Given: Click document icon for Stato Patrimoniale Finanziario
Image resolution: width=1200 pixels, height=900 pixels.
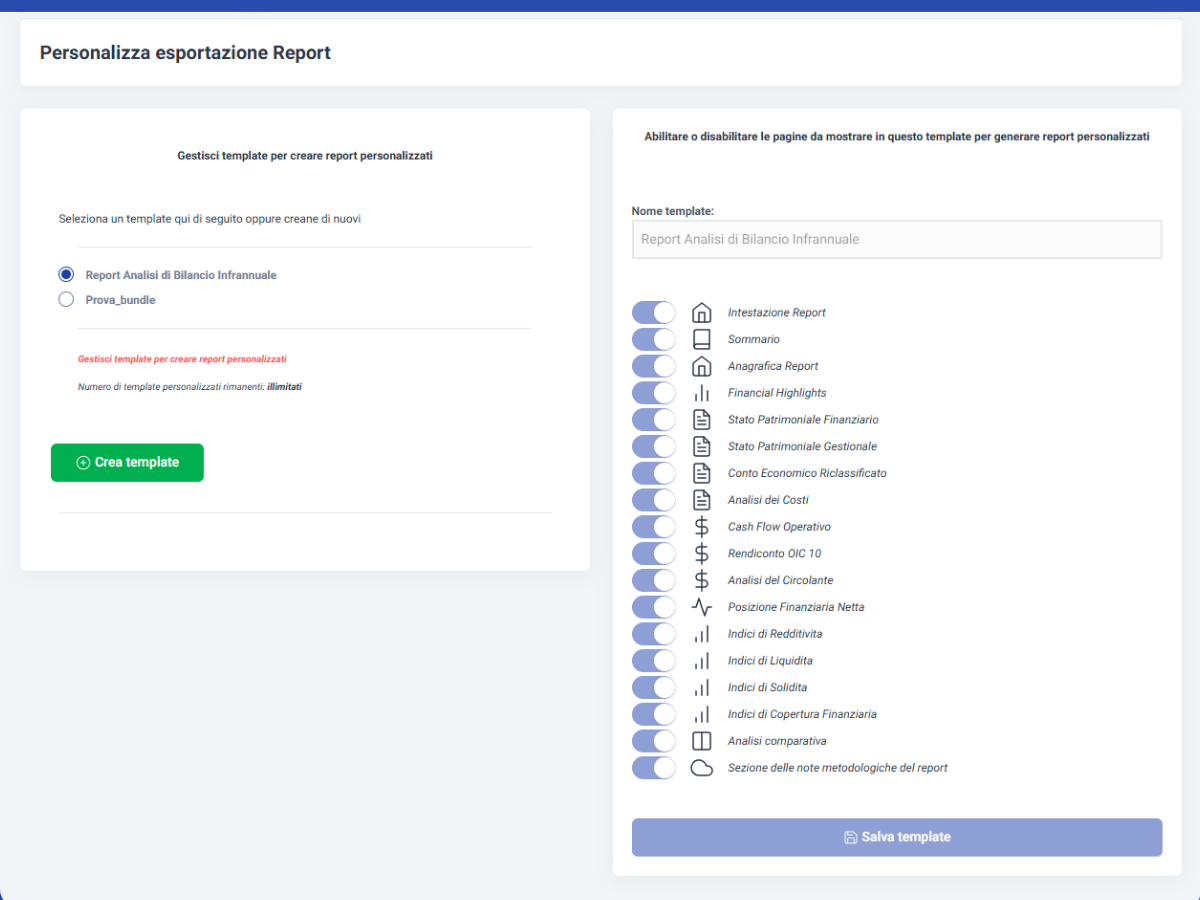Looking at the screenshot, I should [702, 420].
